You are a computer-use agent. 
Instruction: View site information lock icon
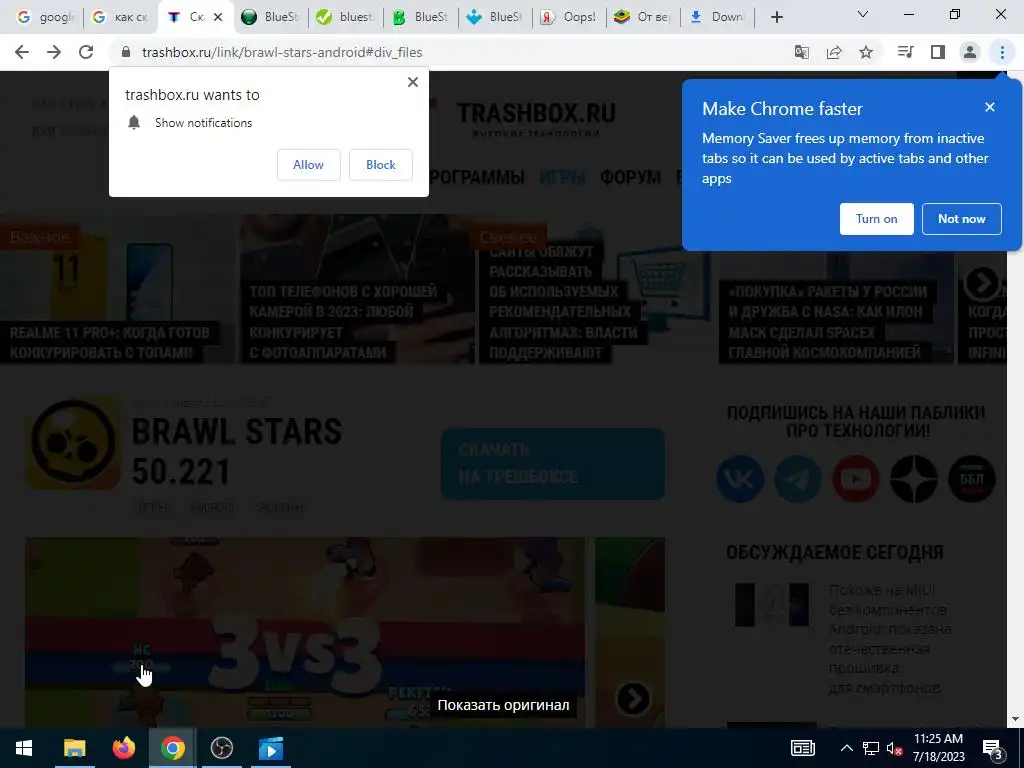[126, 52]
